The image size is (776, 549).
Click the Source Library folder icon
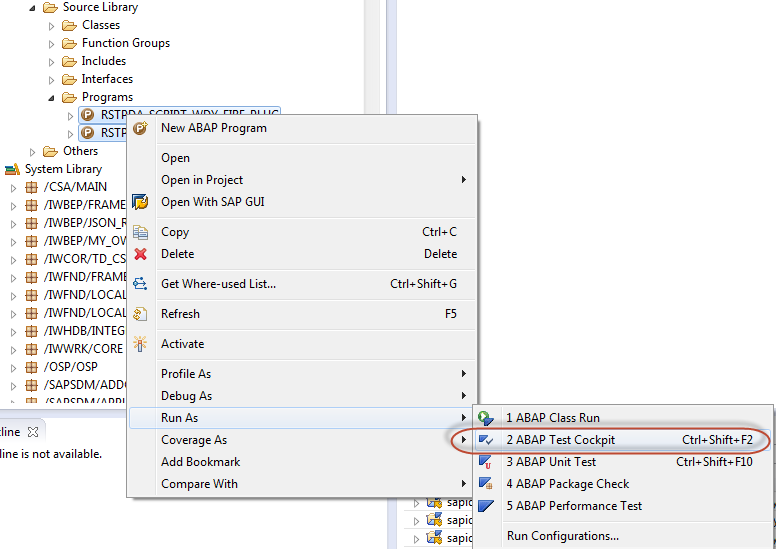click(x=50, y=7)
